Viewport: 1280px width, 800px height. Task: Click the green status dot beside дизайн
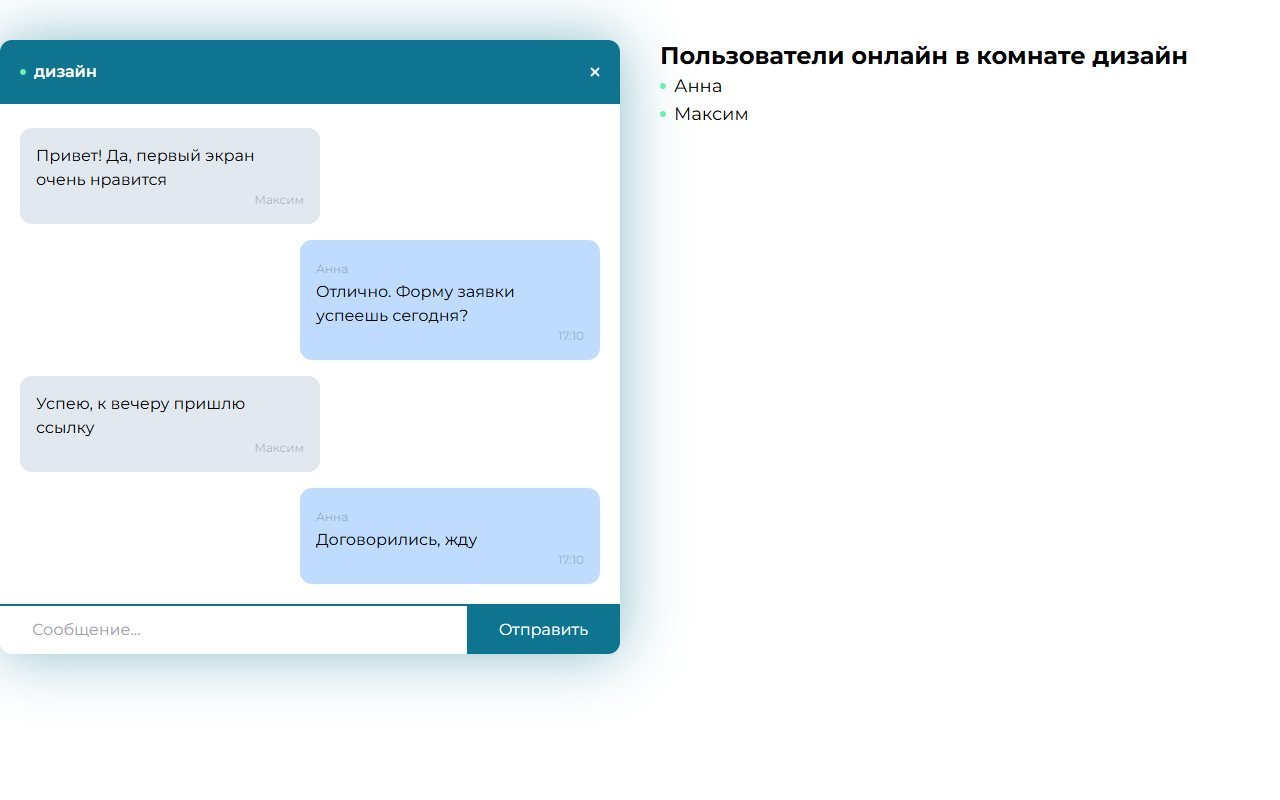23,72
